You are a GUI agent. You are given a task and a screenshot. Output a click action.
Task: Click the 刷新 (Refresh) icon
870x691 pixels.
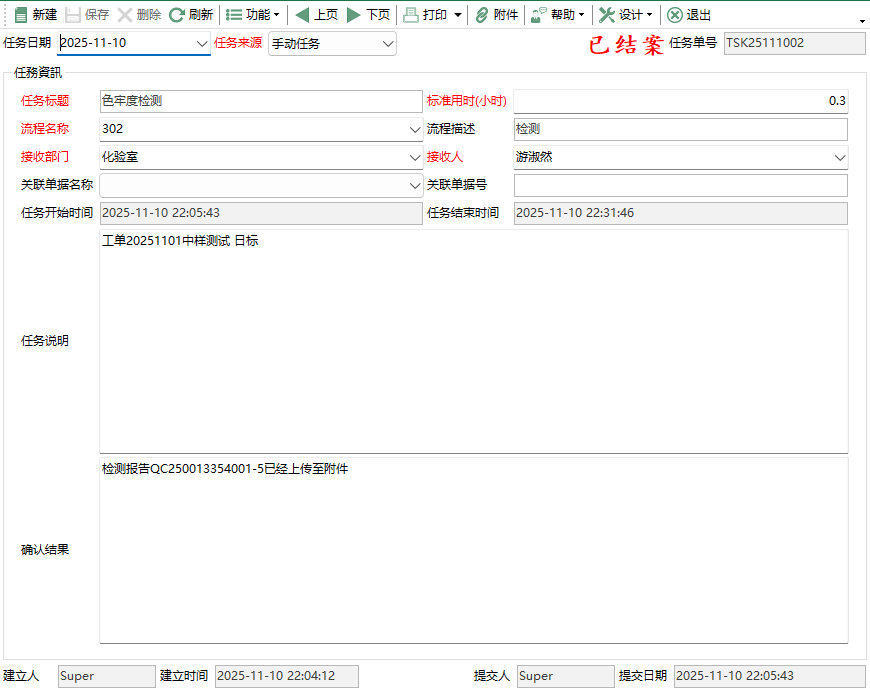point(177,15)
